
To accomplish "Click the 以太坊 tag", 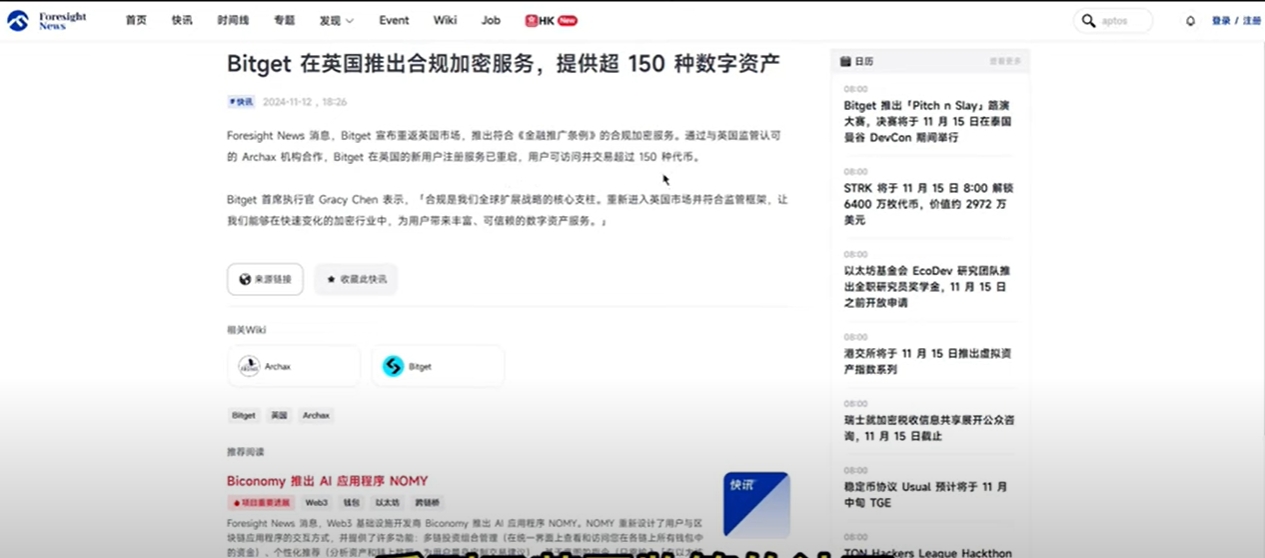I will [387, 503].
